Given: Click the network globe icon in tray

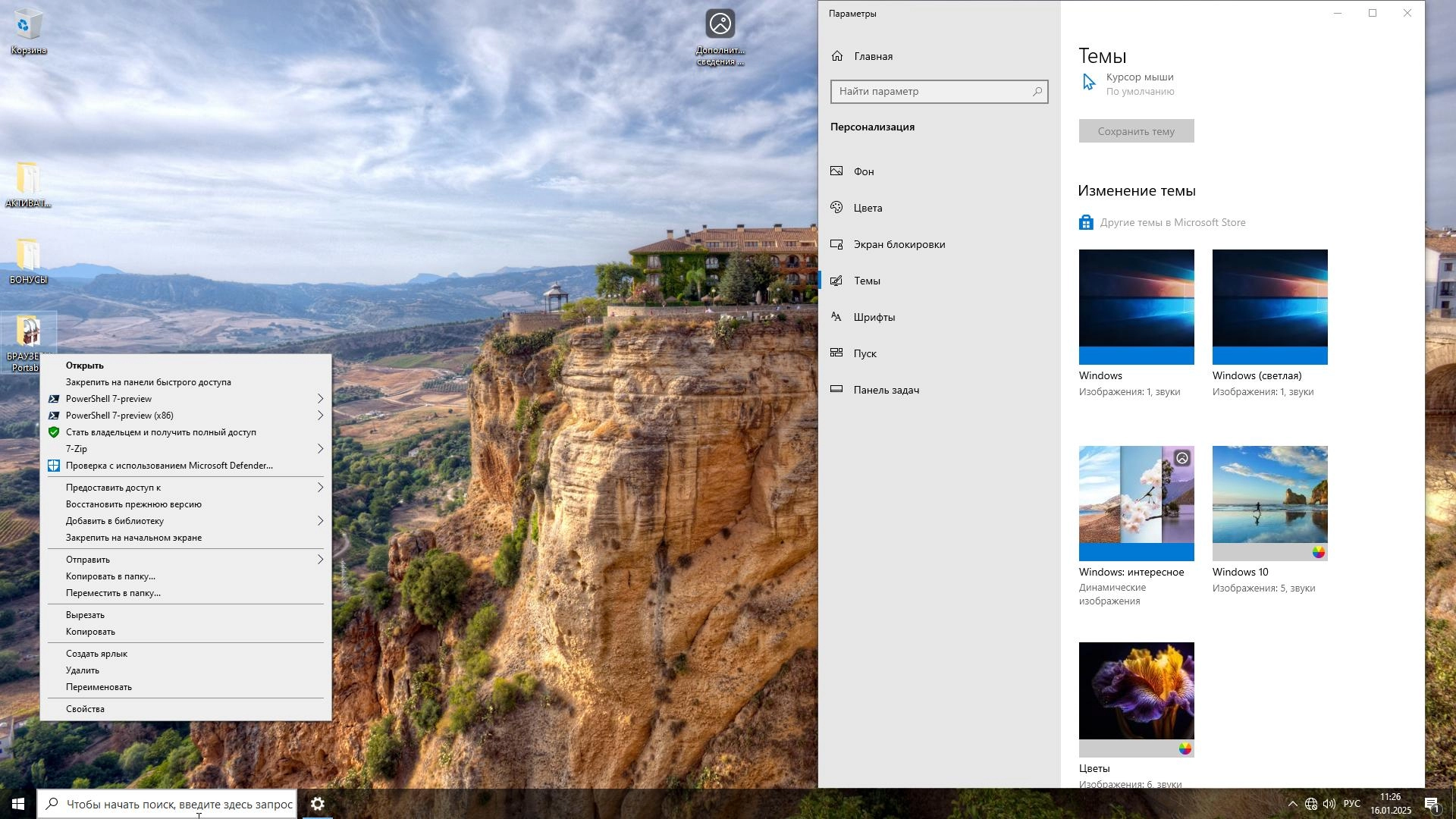Looking at the screenshot, I should coord(1311,804).
